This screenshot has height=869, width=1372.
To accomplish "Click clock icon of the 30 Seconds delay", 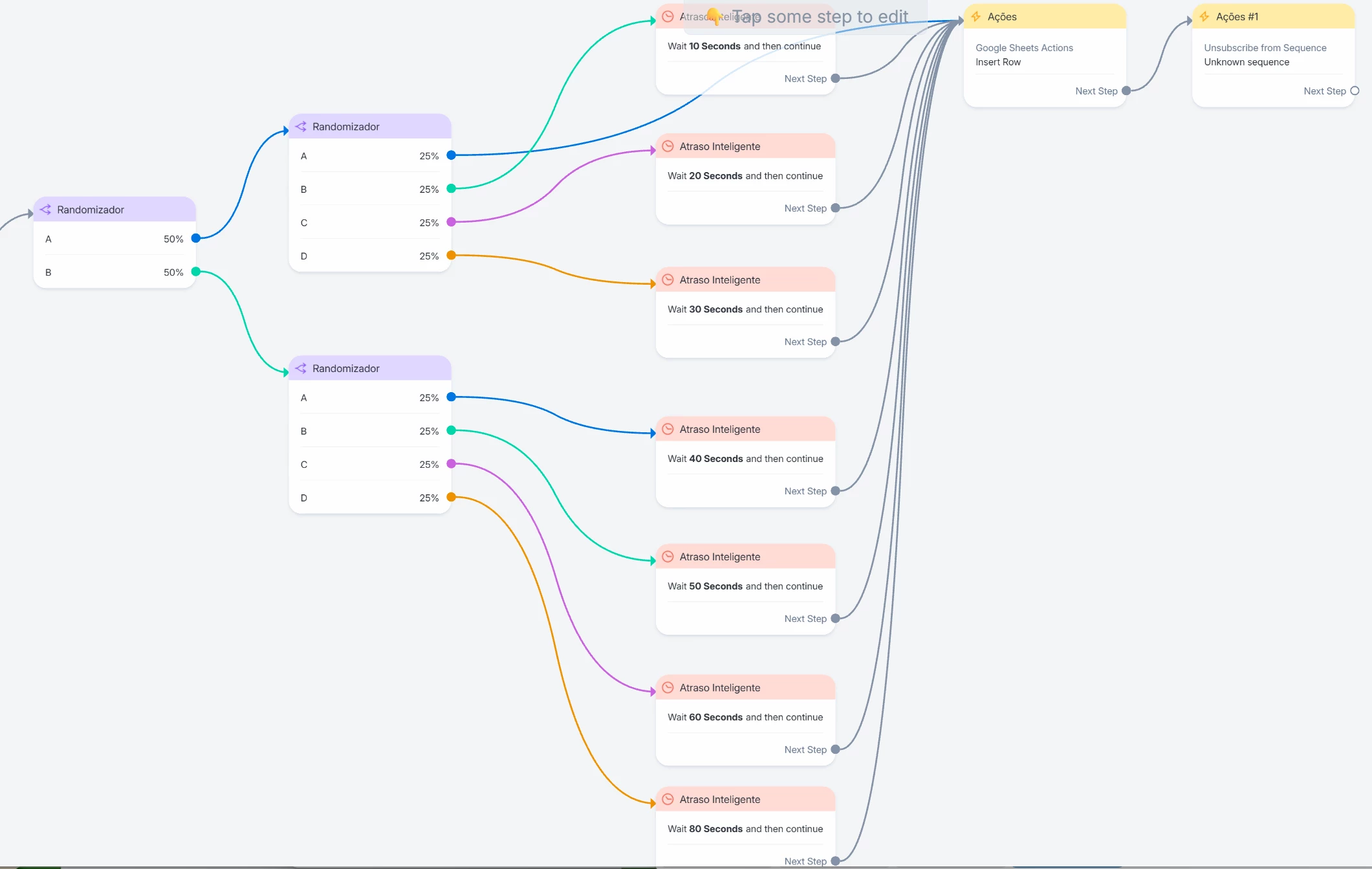I will click(668, 280).
